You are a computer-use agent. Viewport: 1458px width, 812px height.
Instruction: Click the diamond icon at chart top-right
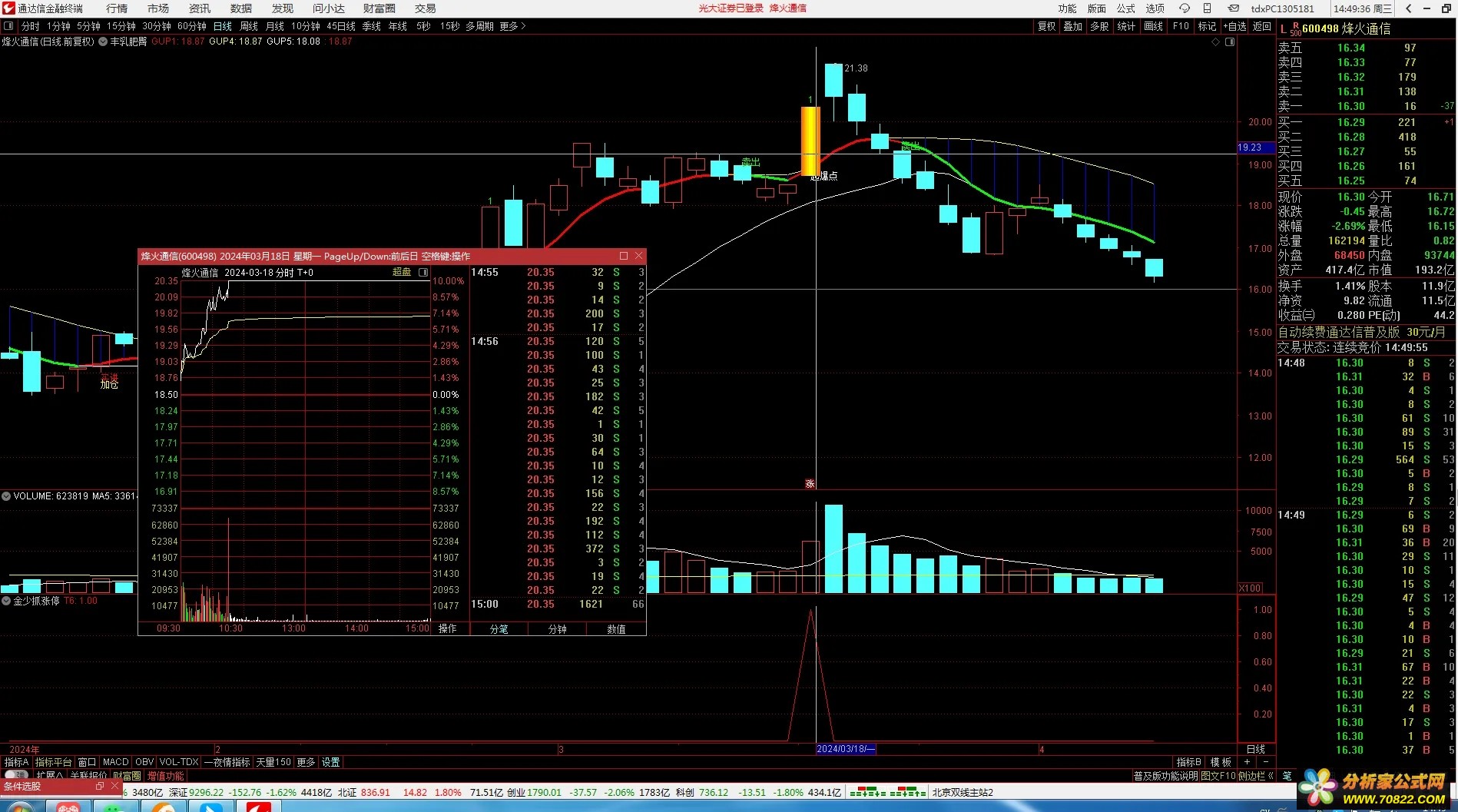coord(1215,42)
